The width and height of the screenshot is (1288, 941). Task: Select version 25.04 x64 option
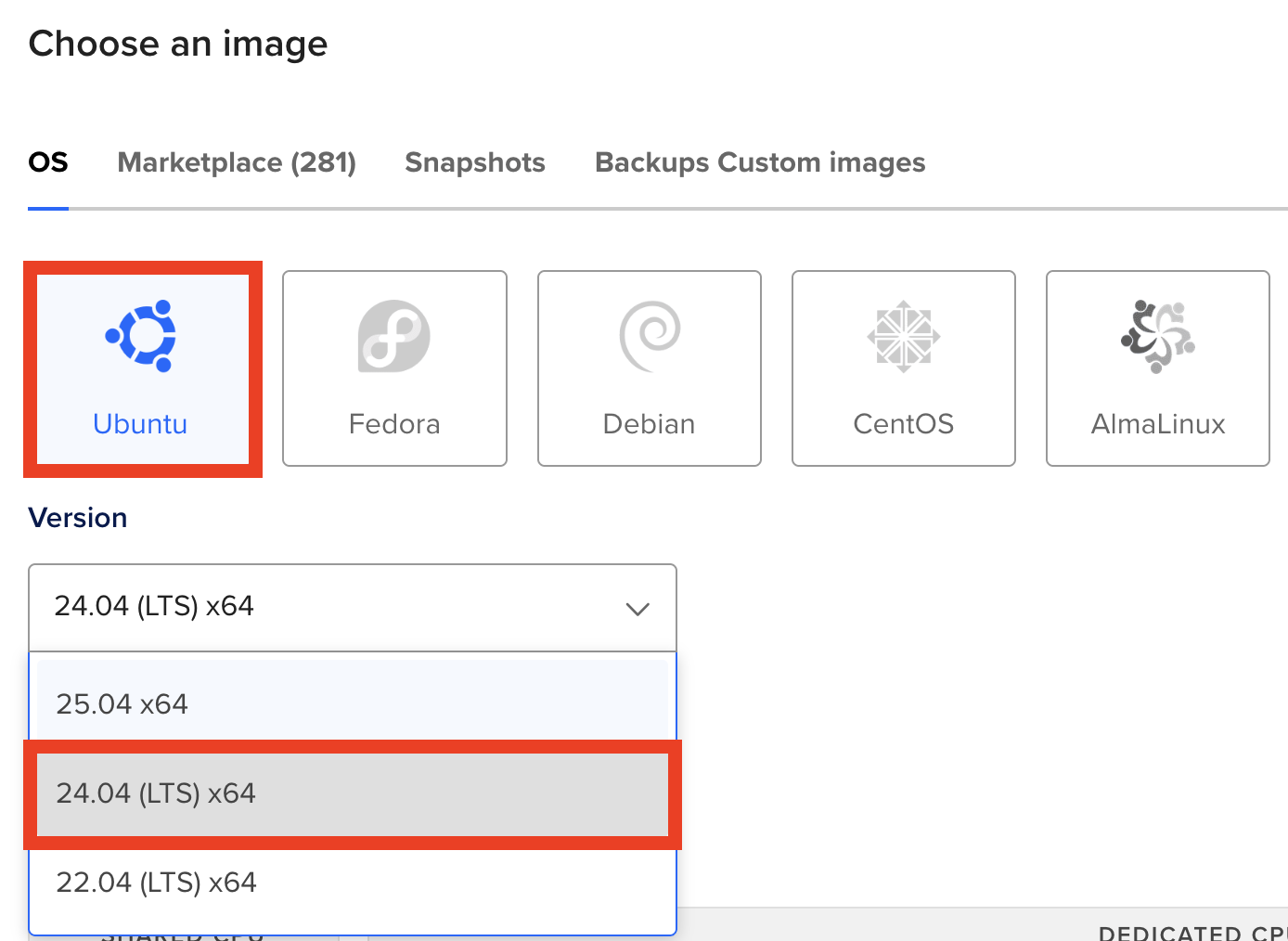pyautogui.click(x=122, y=704)
